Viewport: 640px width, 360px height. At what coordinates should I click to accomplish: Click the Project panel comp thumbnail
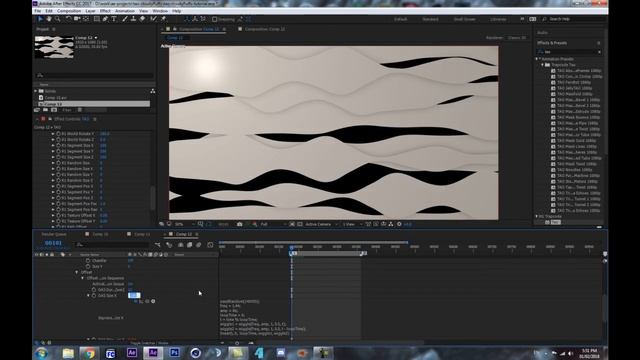point(54,47)
